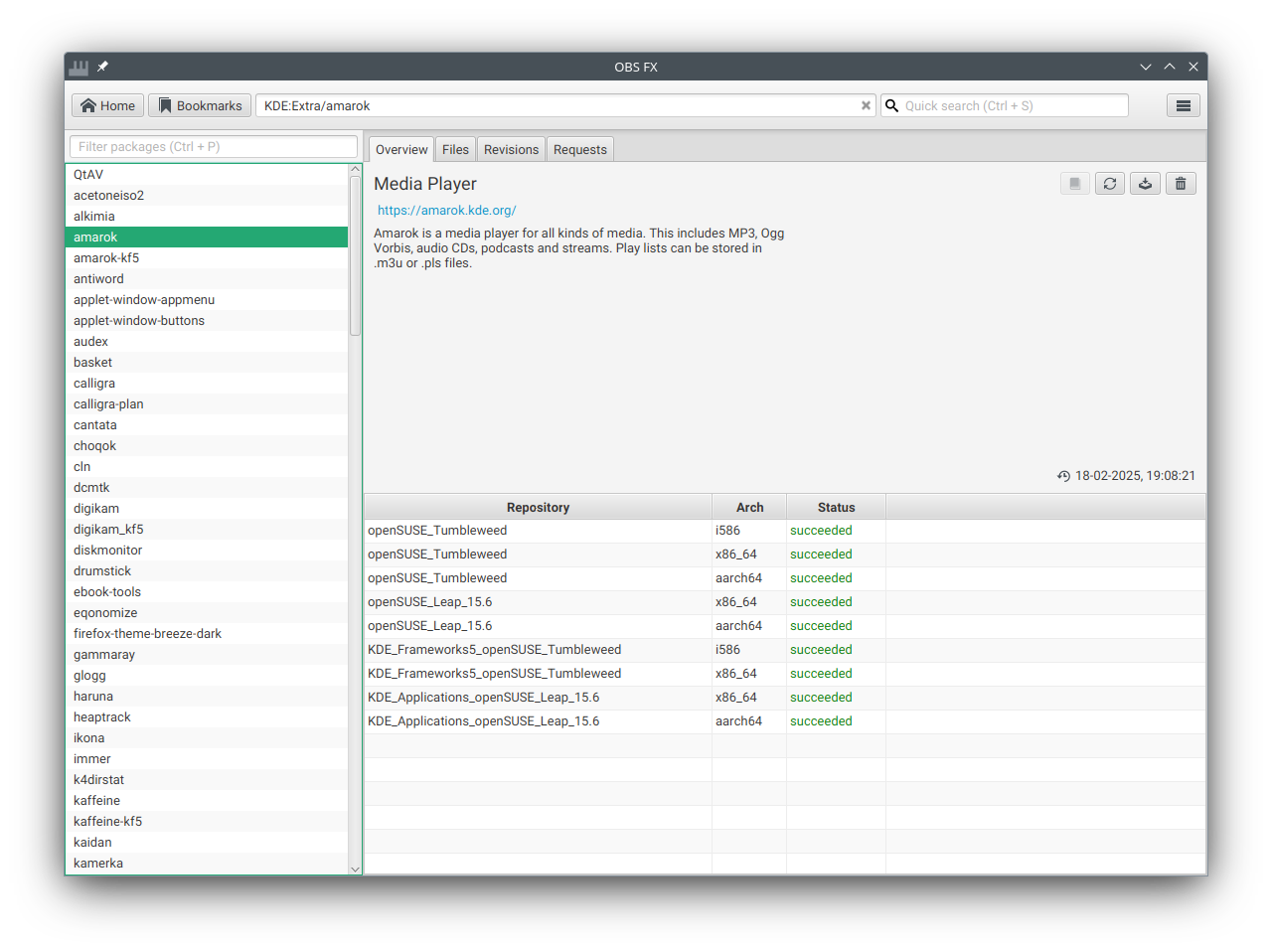Open the hamburger menu button

point(1184,105)
